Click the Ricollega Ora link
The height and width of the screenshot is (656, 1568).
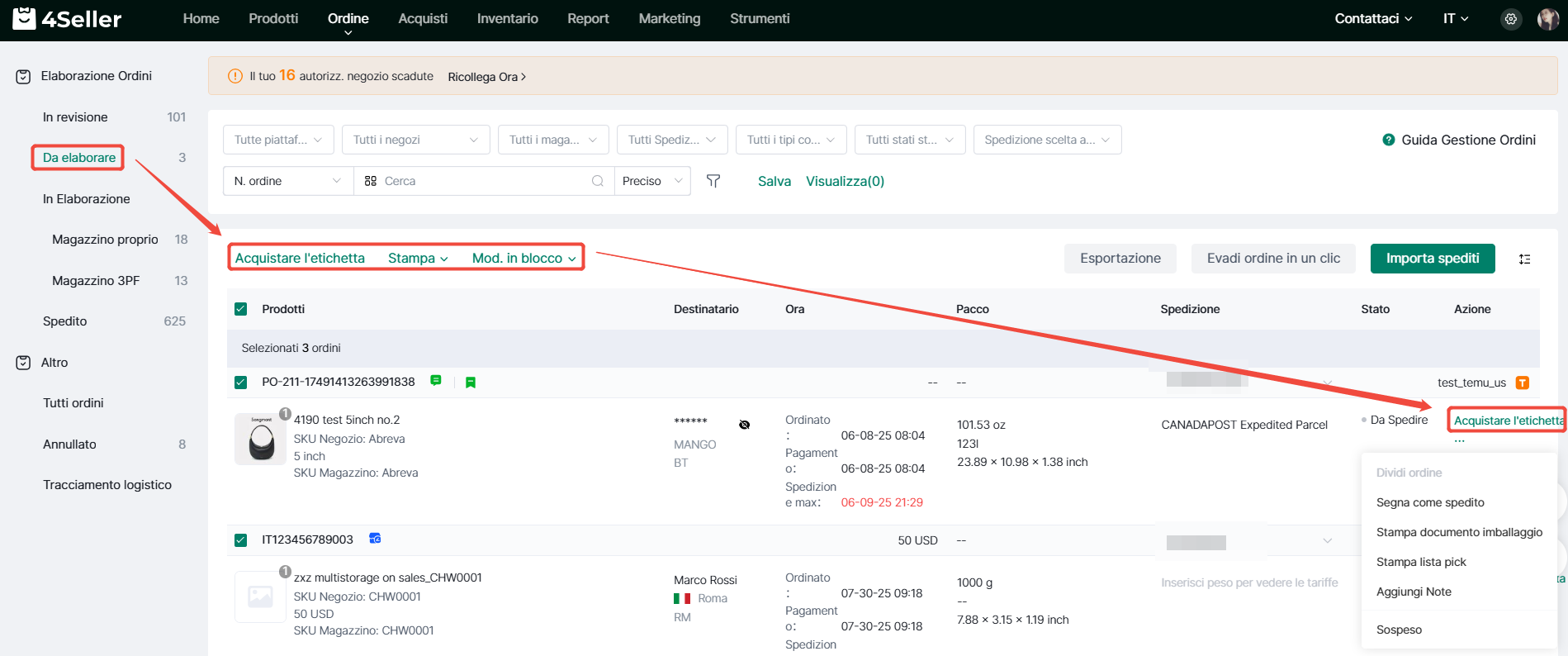click(486, 77)
